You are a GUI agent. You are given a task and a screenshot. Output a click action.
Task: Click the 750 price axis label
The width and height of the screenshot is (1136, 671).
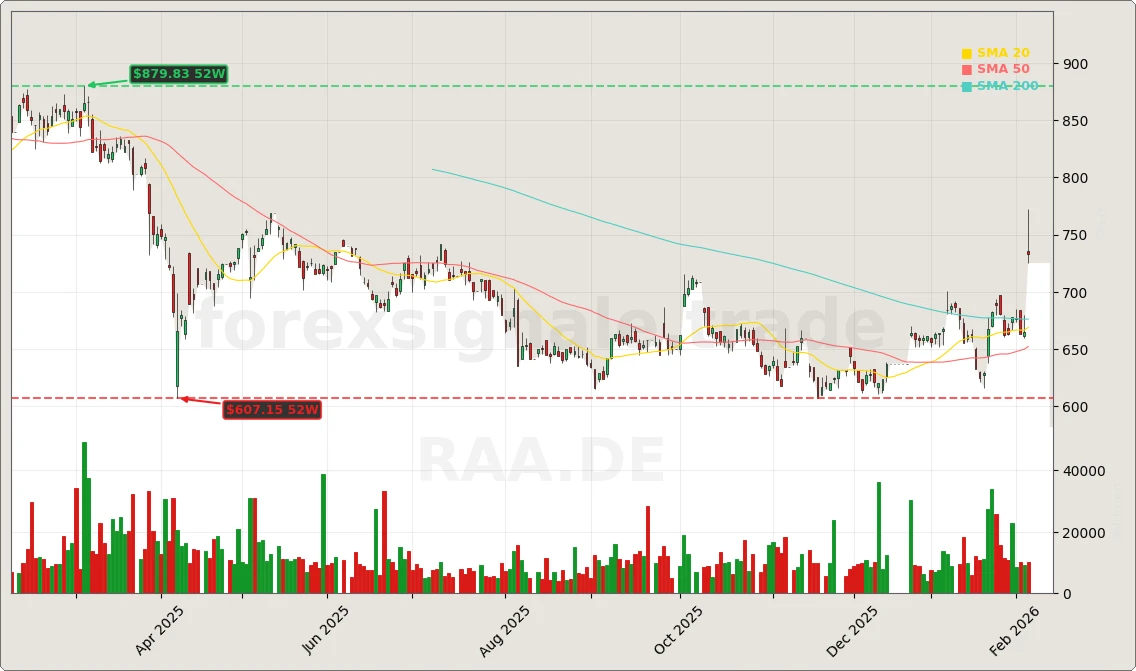pyautogui.click(x=1076, y=236)
